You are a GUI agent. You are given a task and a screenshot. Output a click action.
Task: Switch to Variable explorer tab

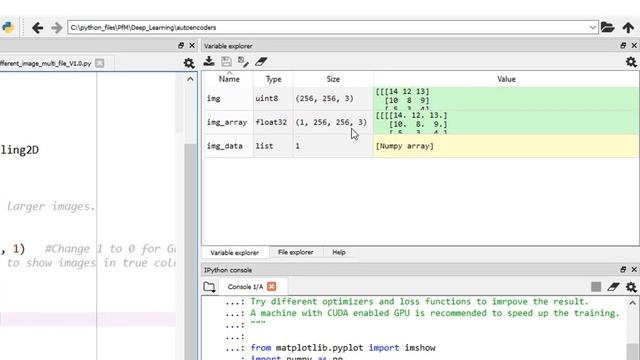(x=235, y=253)
